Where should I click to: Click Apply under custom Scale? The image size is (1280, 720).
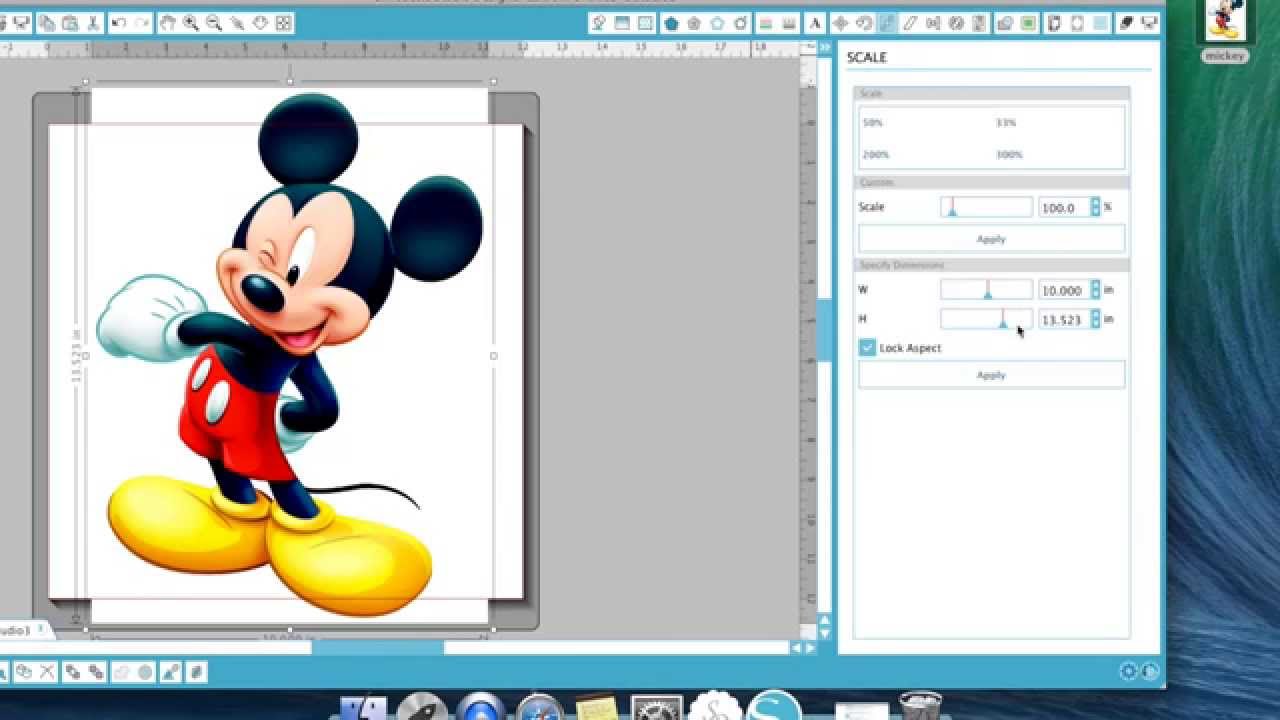(991, 239)
